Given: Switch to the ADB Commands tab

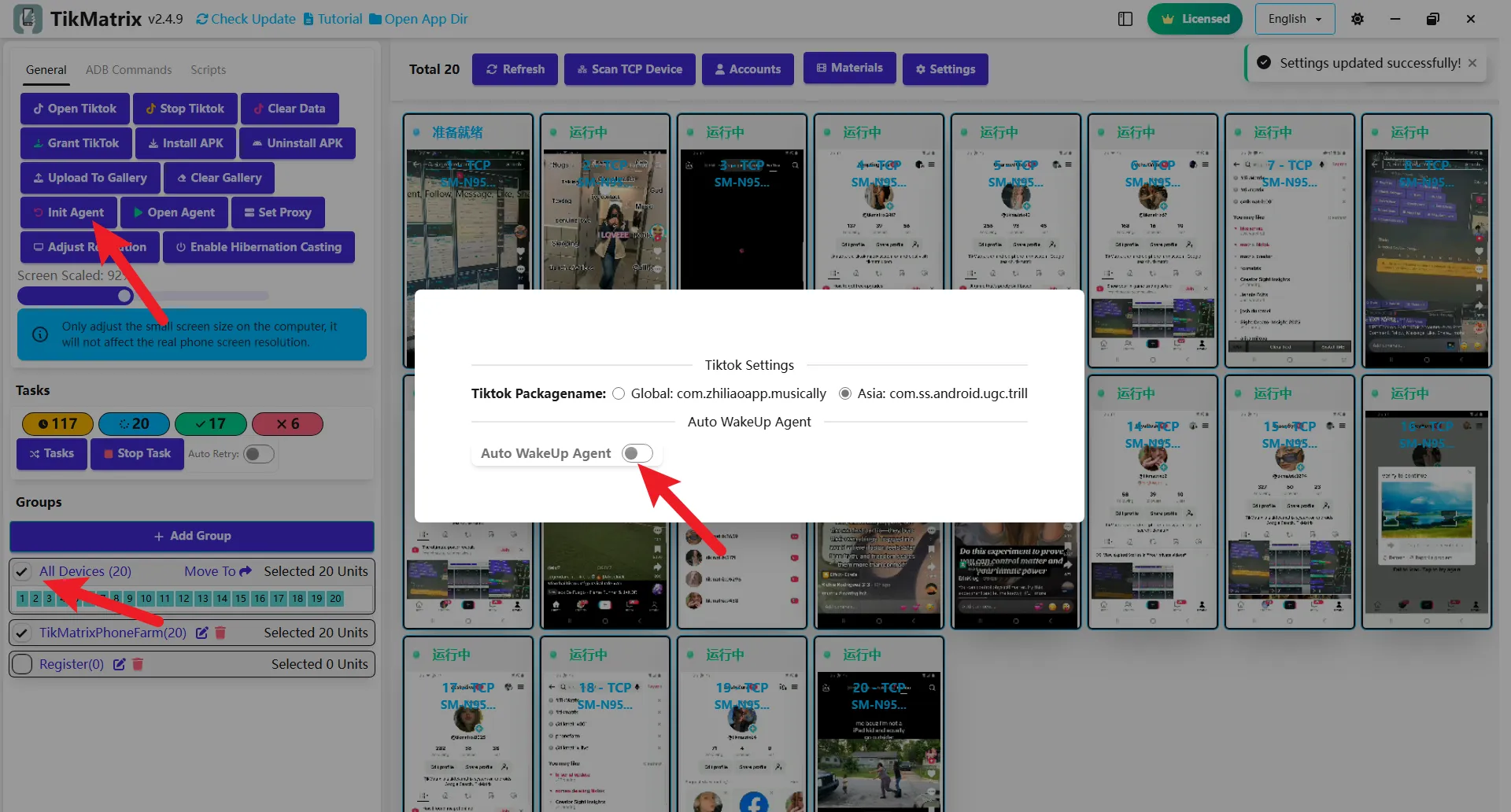Looking at the screenshot, I should tap(128, 69).
